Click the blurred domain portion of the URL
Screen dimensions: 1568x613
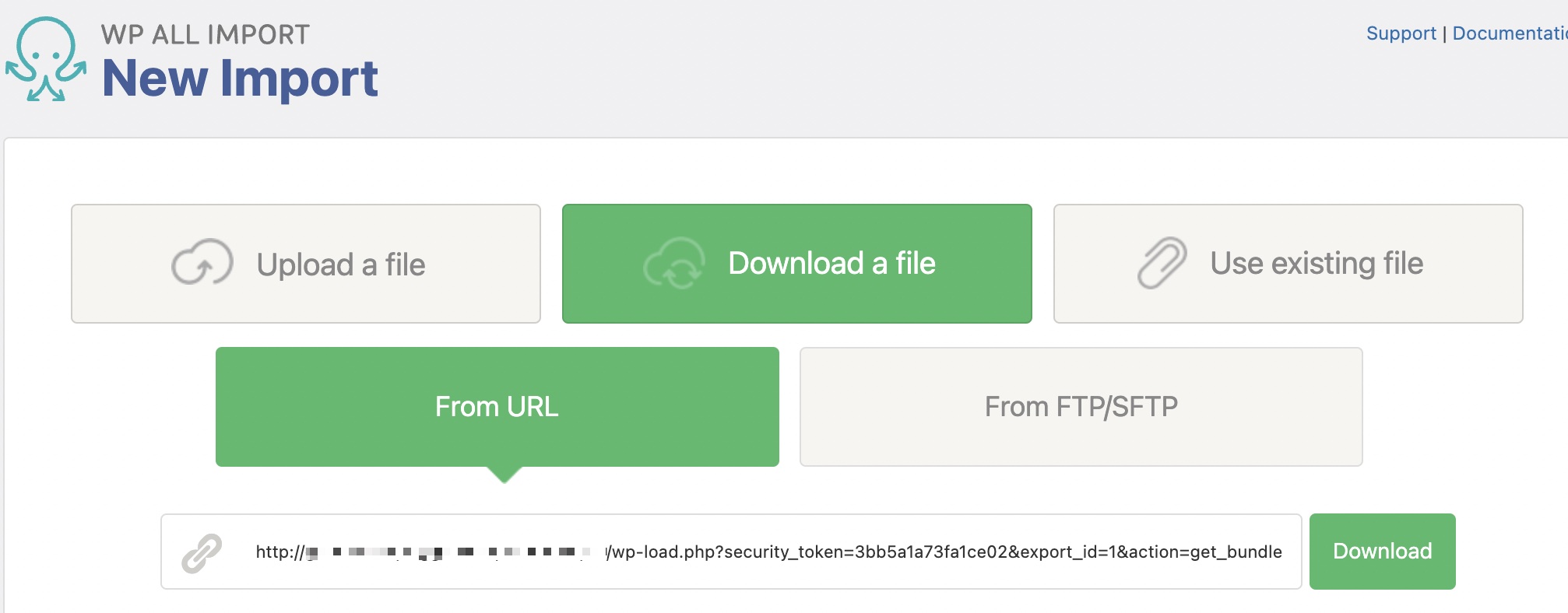pos(452,552)
